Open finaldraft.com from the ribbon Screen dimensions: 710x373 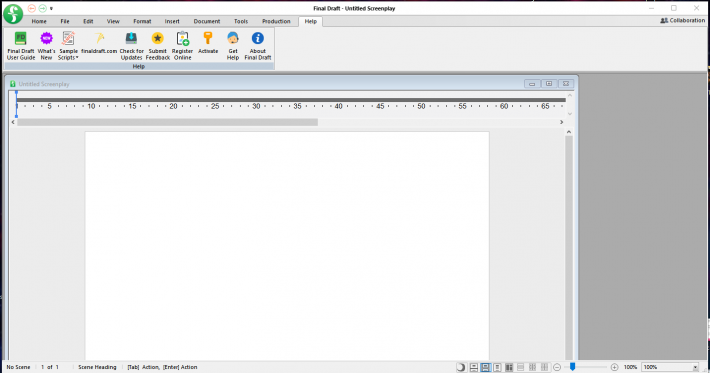pyautogui.click(x=99, y=43)
